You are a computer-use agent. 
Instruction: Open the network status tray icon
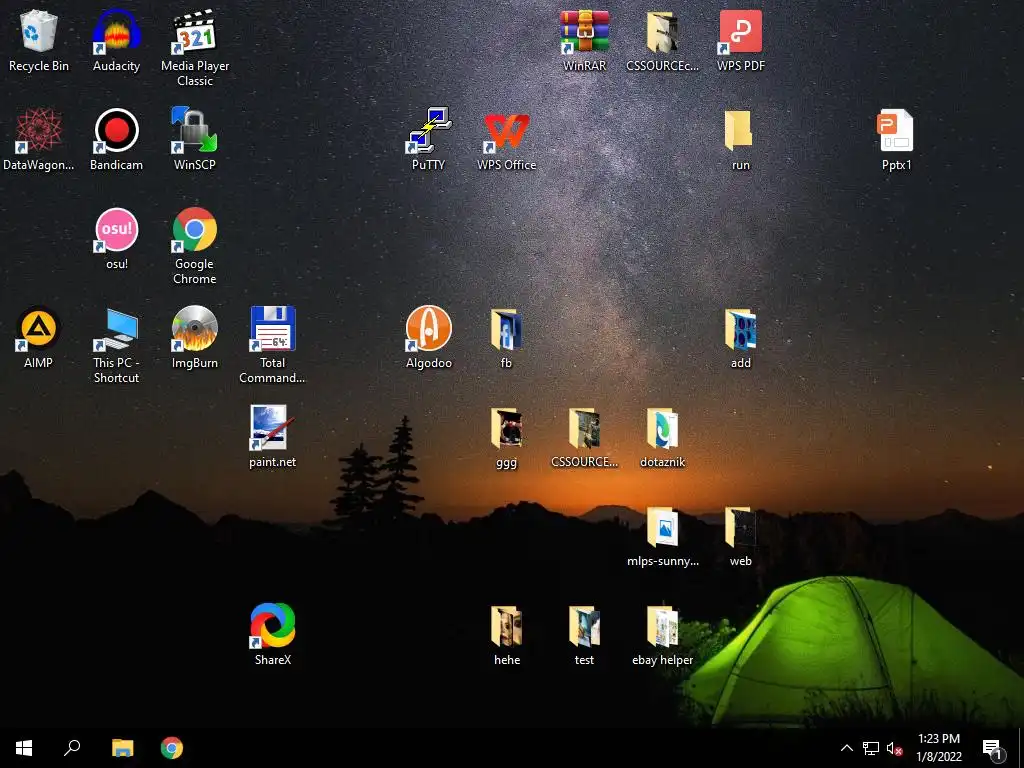(x=871, y=748)
